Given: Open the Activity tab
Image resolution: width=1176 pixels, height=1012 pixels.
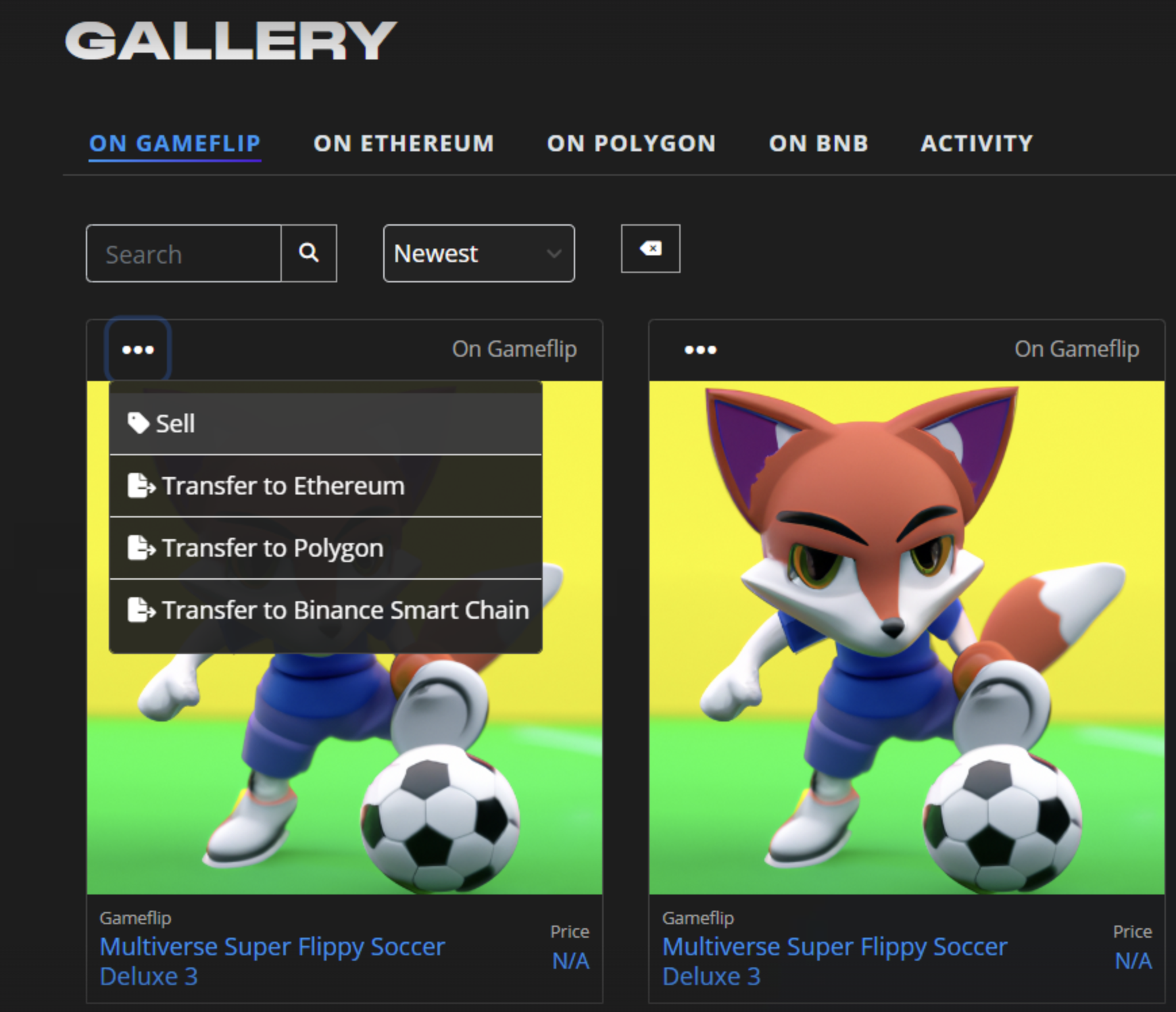Looking at the screenshot, I should 977,143.
